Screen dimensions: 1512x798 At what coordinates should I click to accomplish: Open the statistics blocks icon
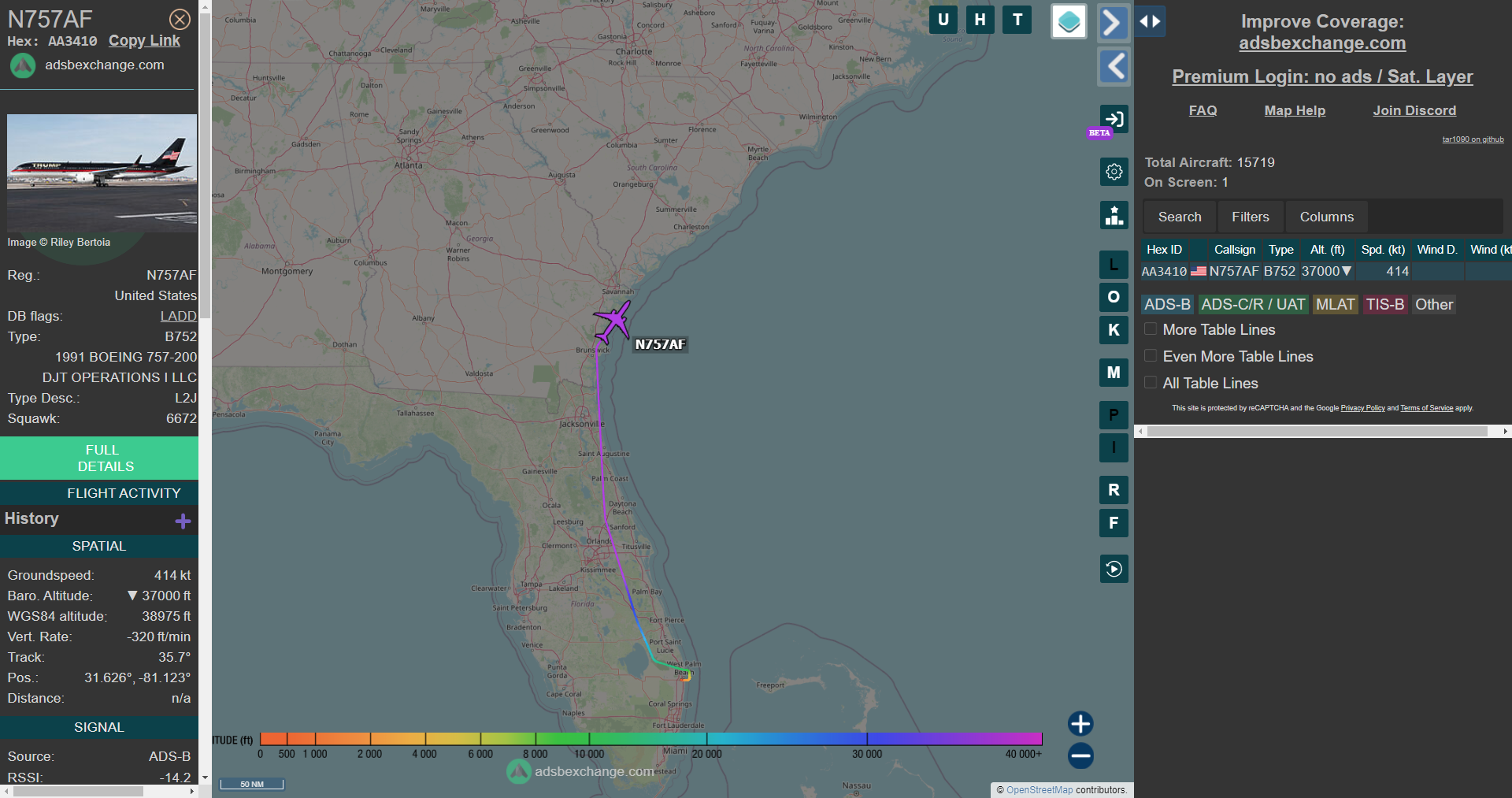[1114, 215]
